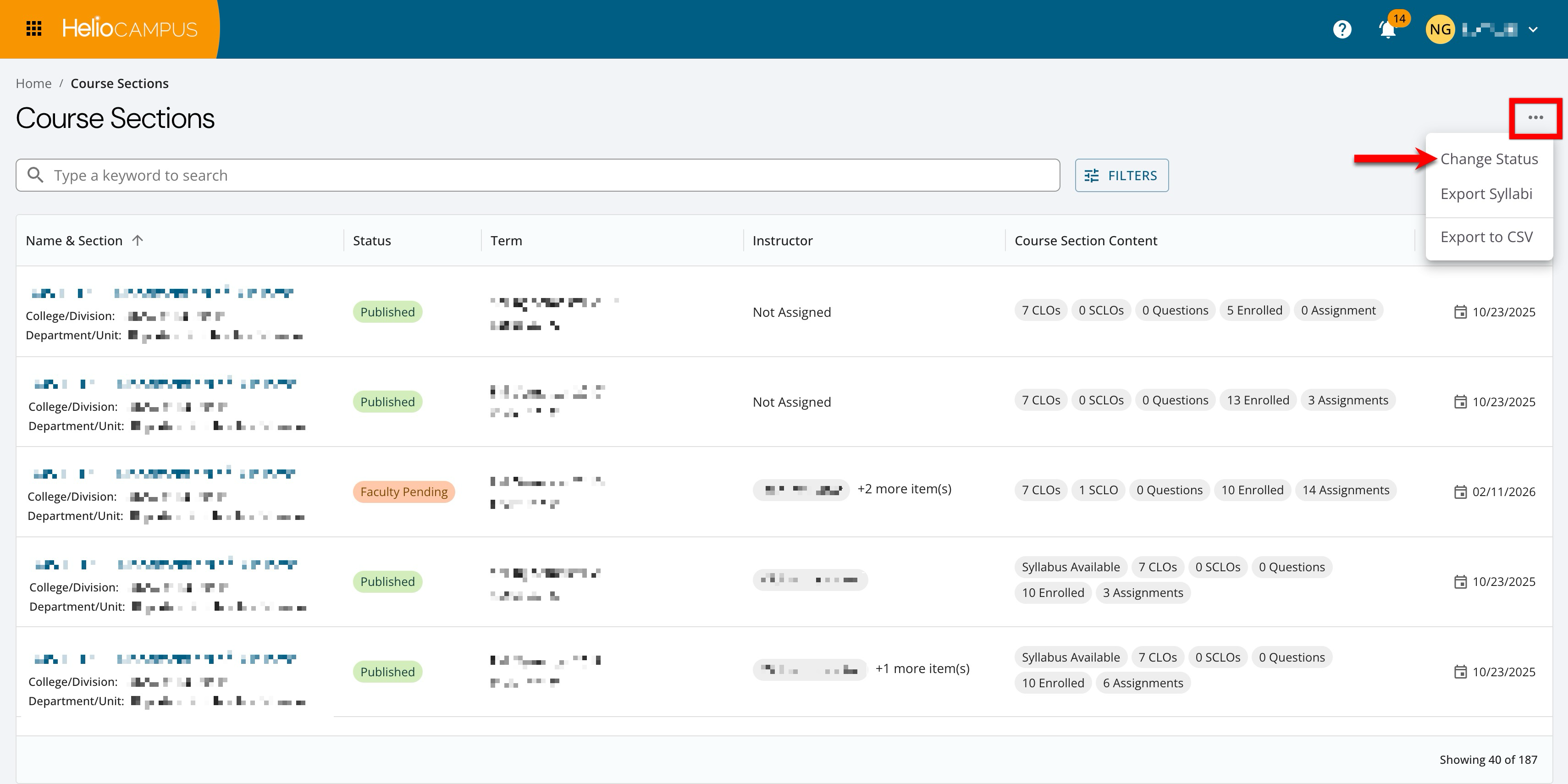Click calendar icon beside 02/11/2026
The width and height of the screenshot is (1568, 784).
click(1460, 492)
